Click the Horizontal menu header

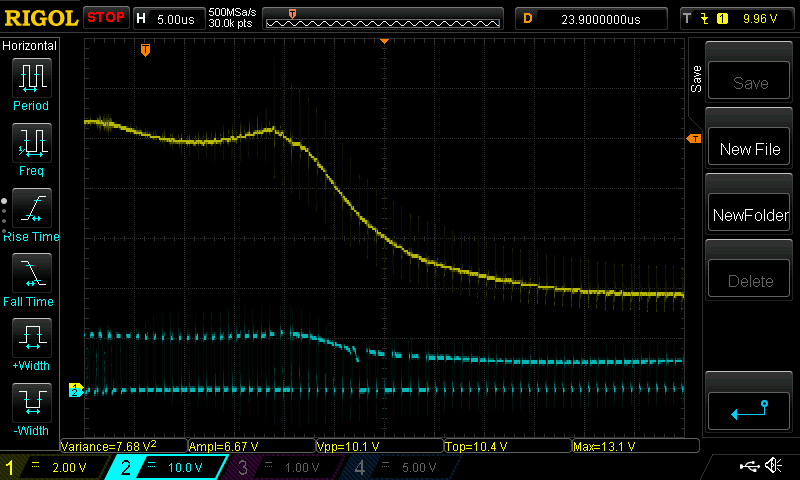29,46
